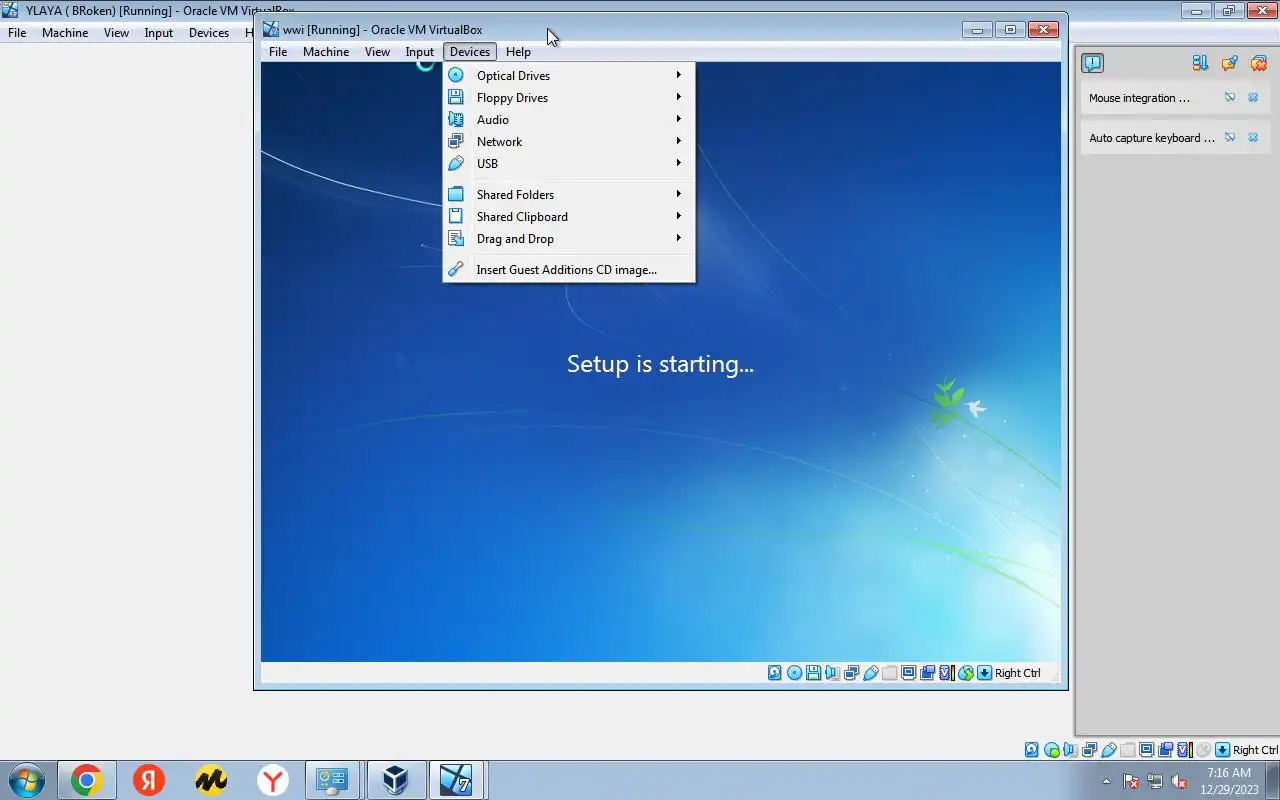Open the volume tray icon
This screenshot has height=800, width=1280.
point(1179,781)
